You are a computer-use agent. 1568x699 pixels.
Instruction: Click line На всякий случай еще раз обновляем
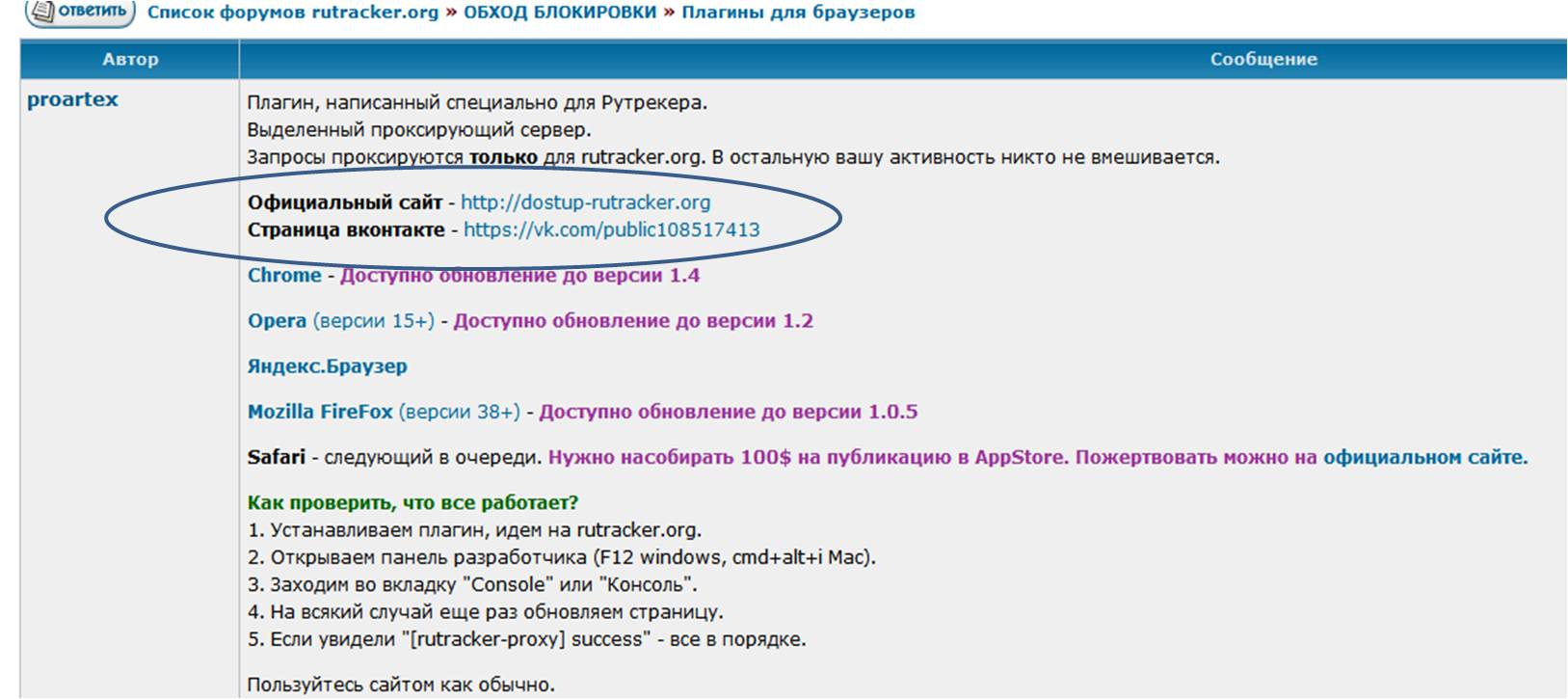[485, 612]
